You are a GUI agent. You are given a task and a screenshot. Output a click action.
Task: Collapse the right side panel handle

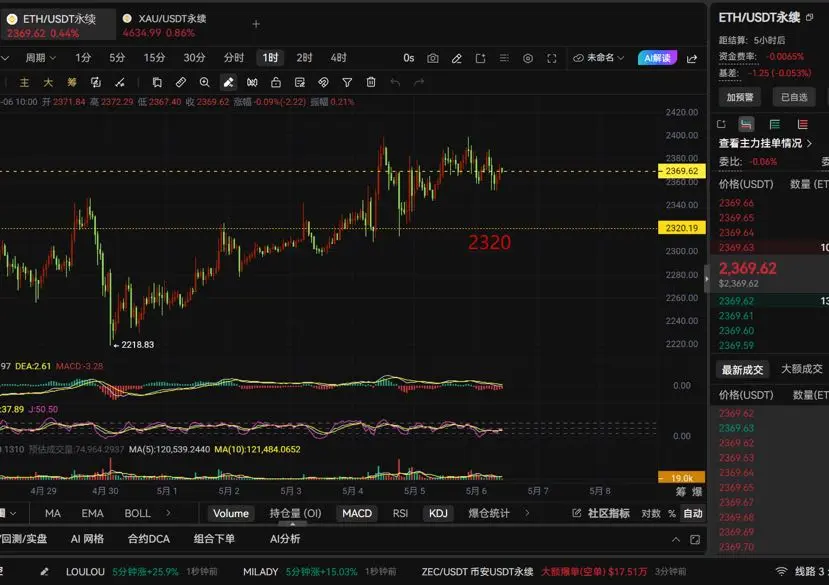coord(707,279)
